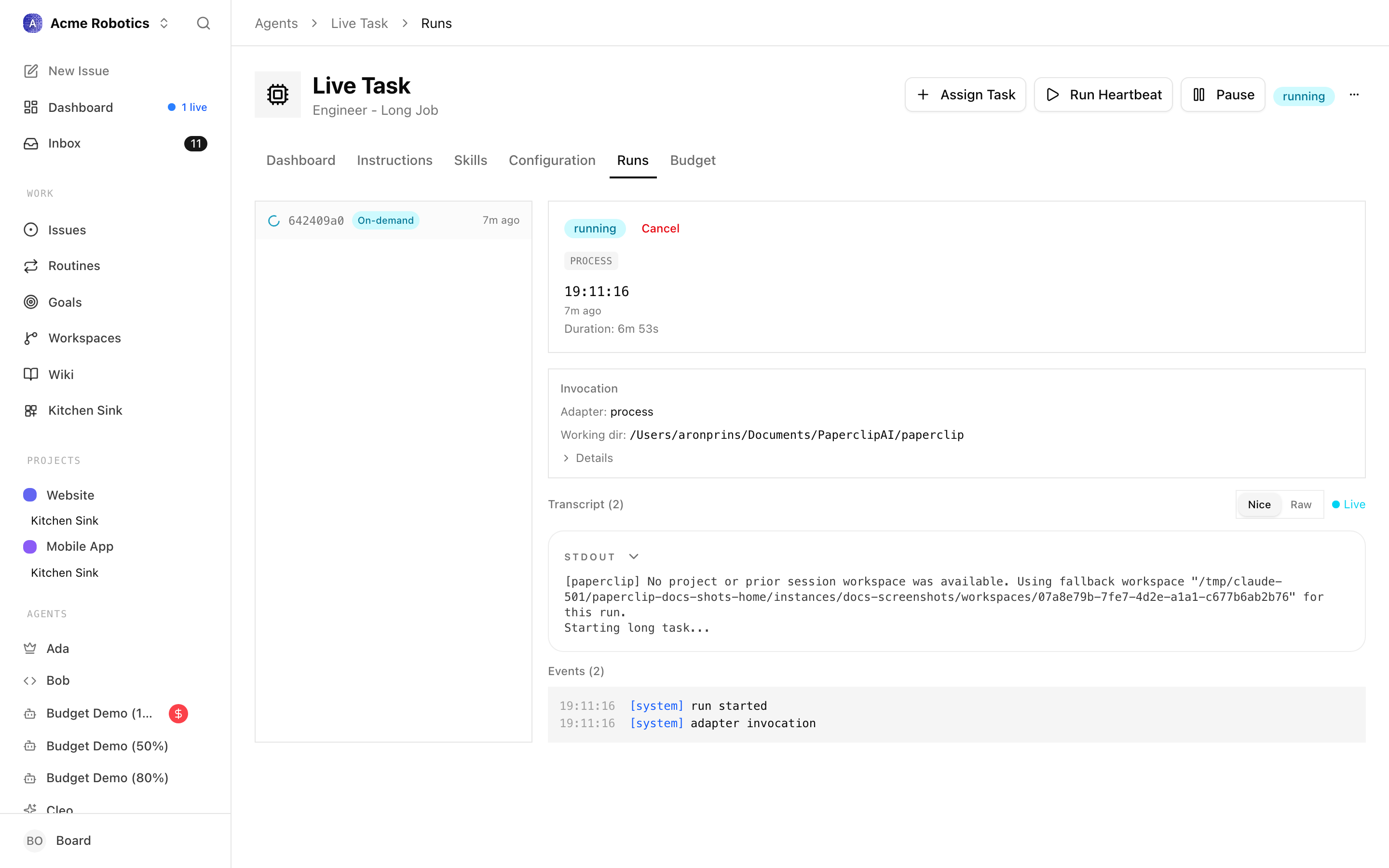Click the On-demand badge
Viewport: 1389px width, 868px height.
click(386, 220)
